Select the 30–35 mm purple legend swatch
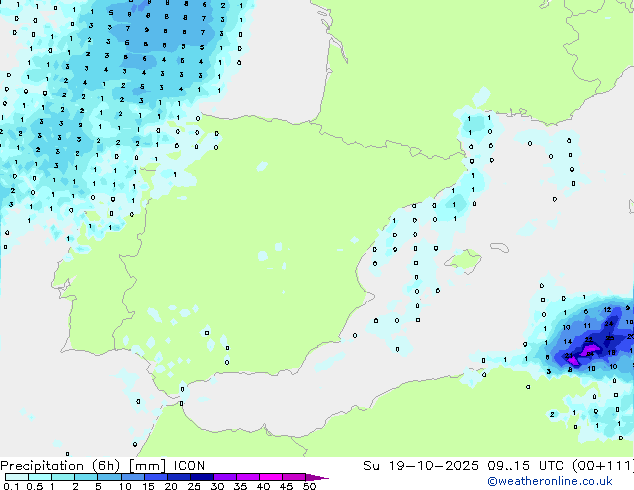The image size is (634, 490). click(x=224, y=477)
